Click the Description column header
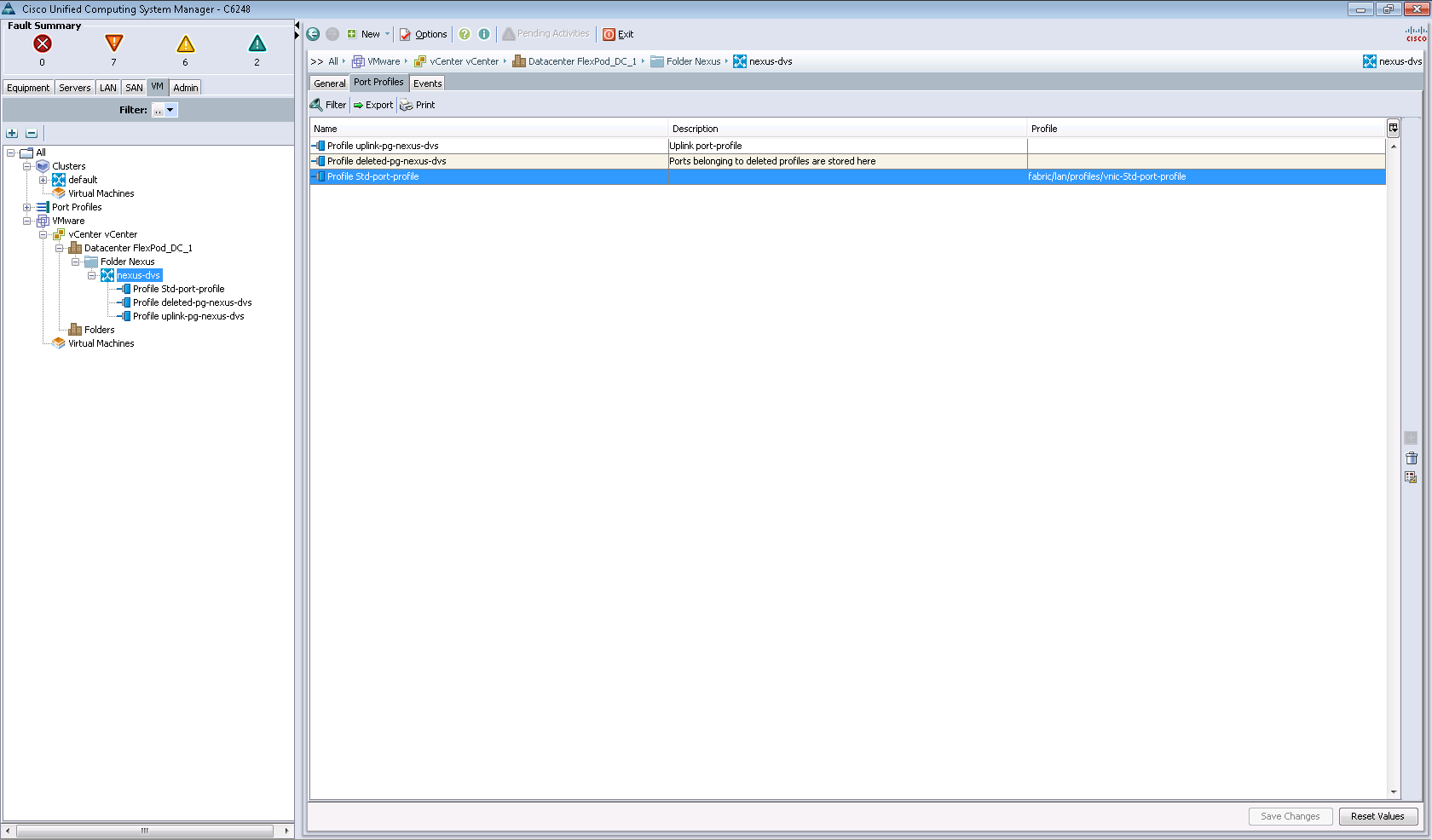The height and width of the screenshot is (840, 1432). click(848, 129)
